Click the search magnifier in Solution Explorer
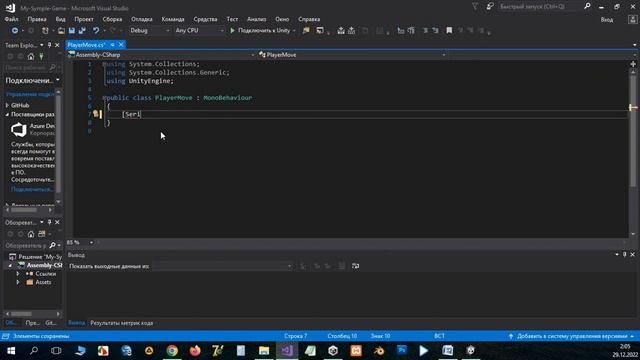The height and width of the screenshot is (360, 640). [52, 245]
